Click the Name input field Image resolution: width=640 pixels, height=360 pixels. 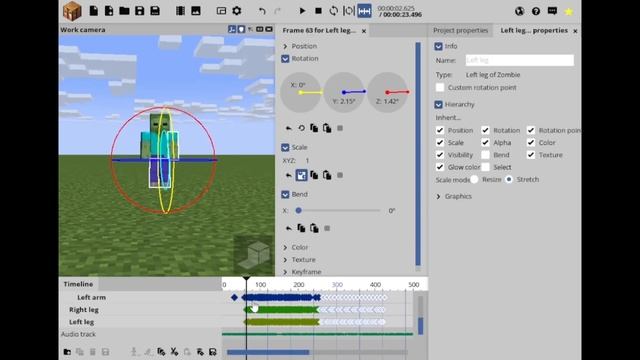520,60
